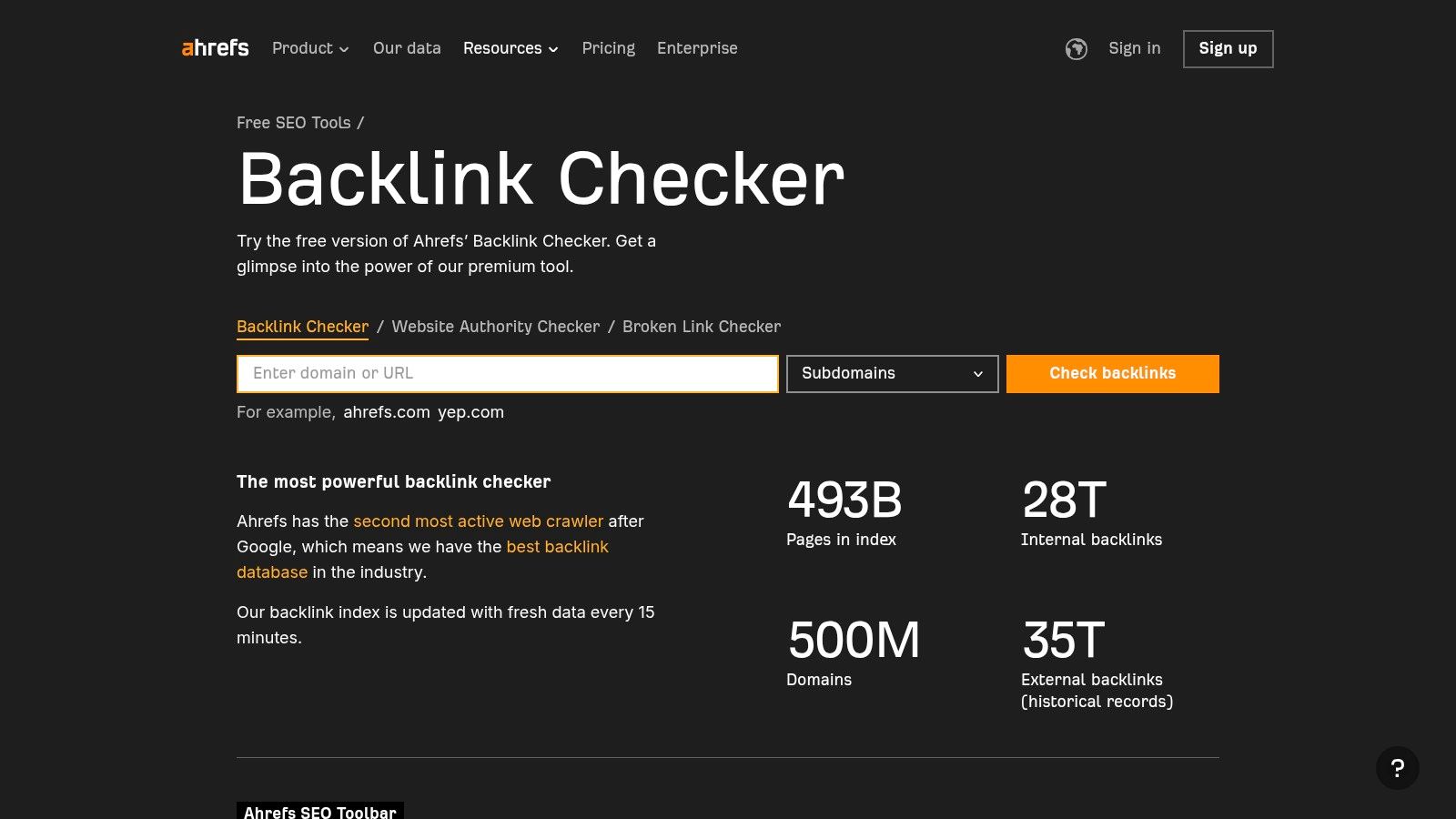Screen dimensions: 1456x819
Task: Open the Pricing page
Action: click(x=608, y=48)
